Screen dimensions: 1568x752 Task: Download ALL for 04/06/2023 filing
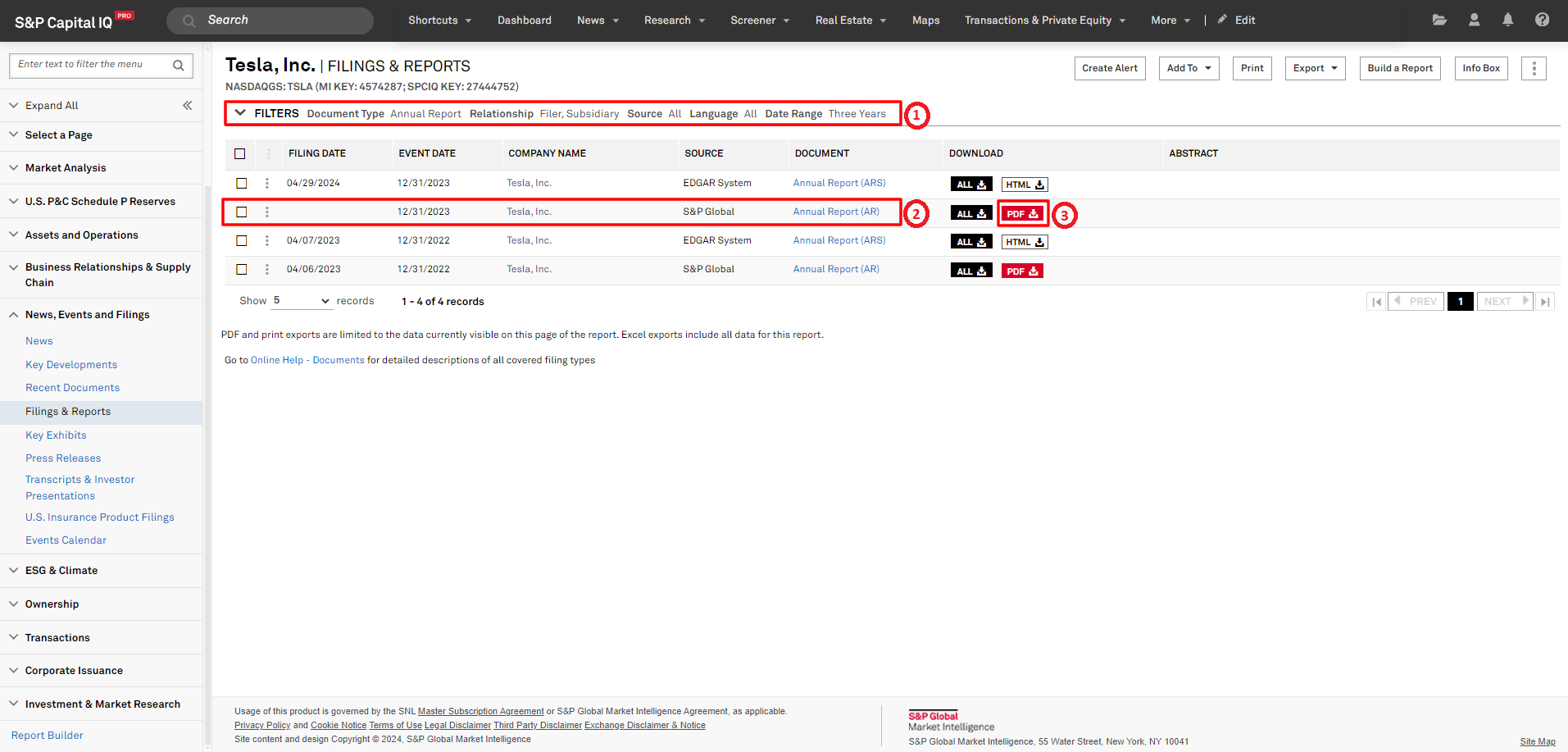[x=971, y=271]
